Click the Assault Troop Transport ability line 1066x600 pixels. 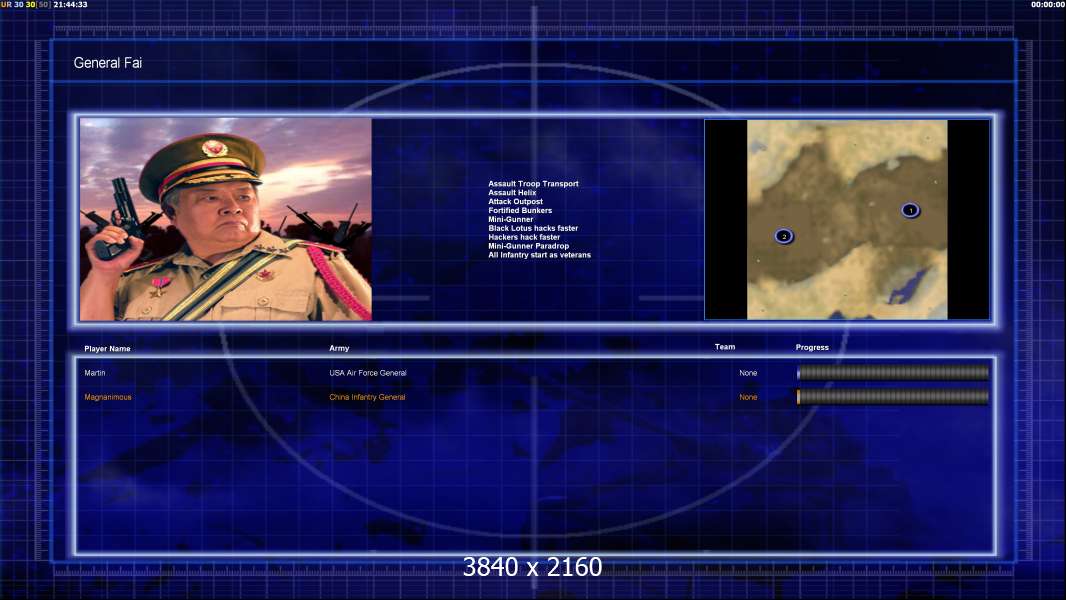tap(534, 183)
